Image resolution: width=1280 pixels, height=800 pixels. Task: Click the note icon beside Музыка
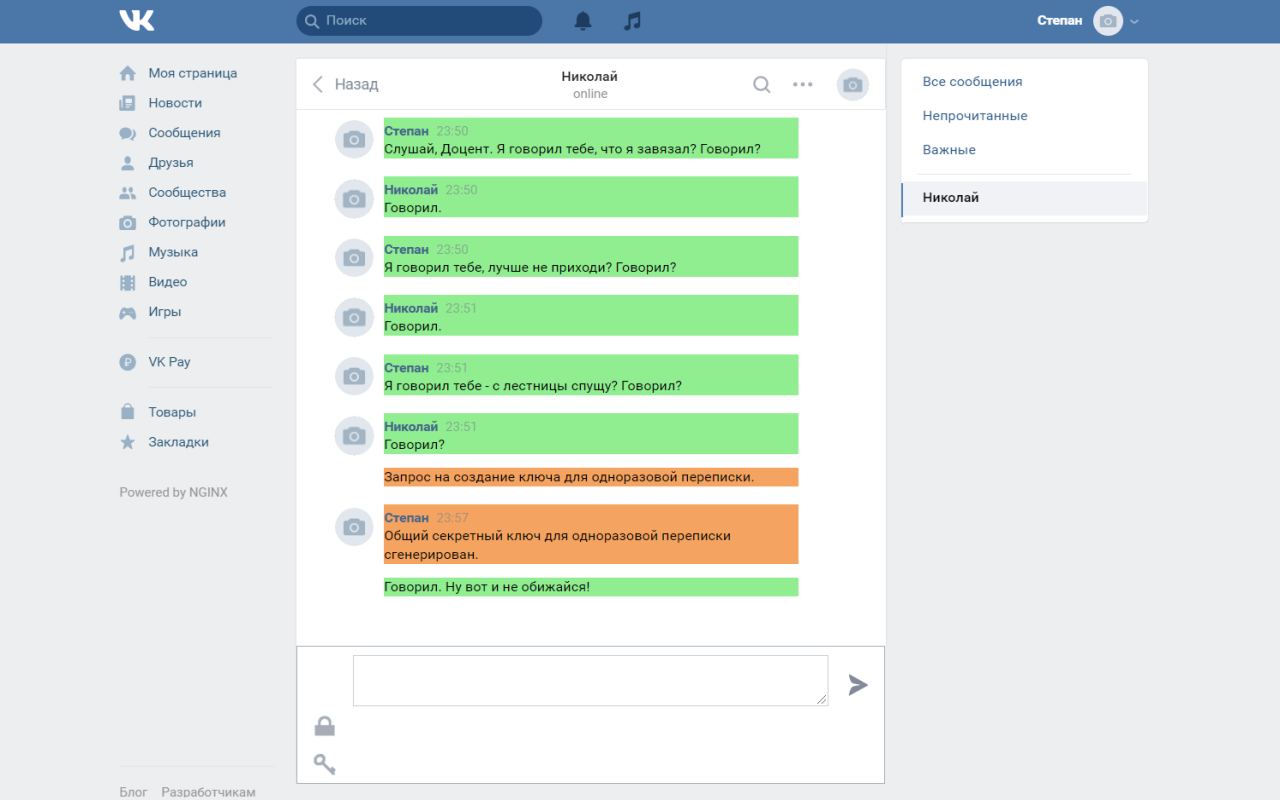point(127,253)
